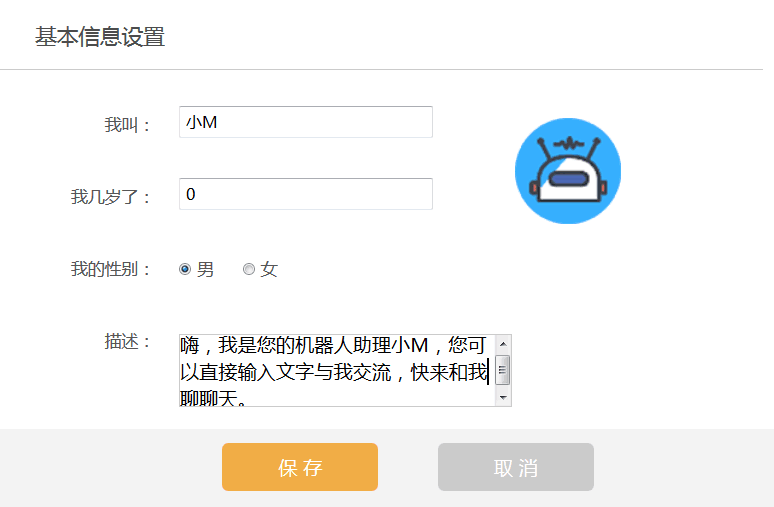Image resolution: width=774 pixels, height=507 pixels.
Task: Click the waveform symbol above robot's head
Action: (x=569, y=144)
